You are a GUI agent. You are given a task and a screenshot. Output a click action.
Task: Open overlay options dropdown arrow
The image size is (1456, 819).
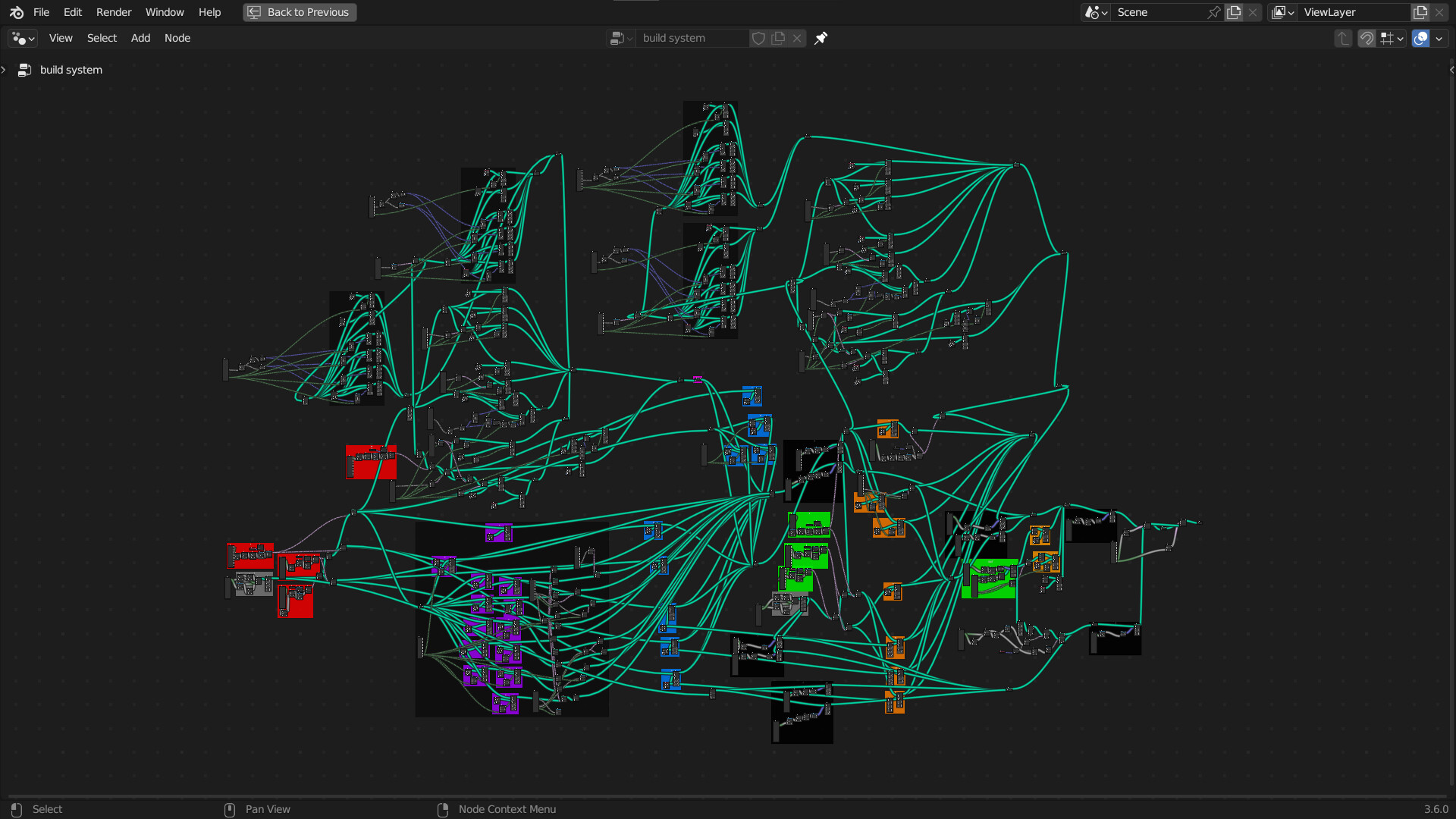click(1439, 38)
